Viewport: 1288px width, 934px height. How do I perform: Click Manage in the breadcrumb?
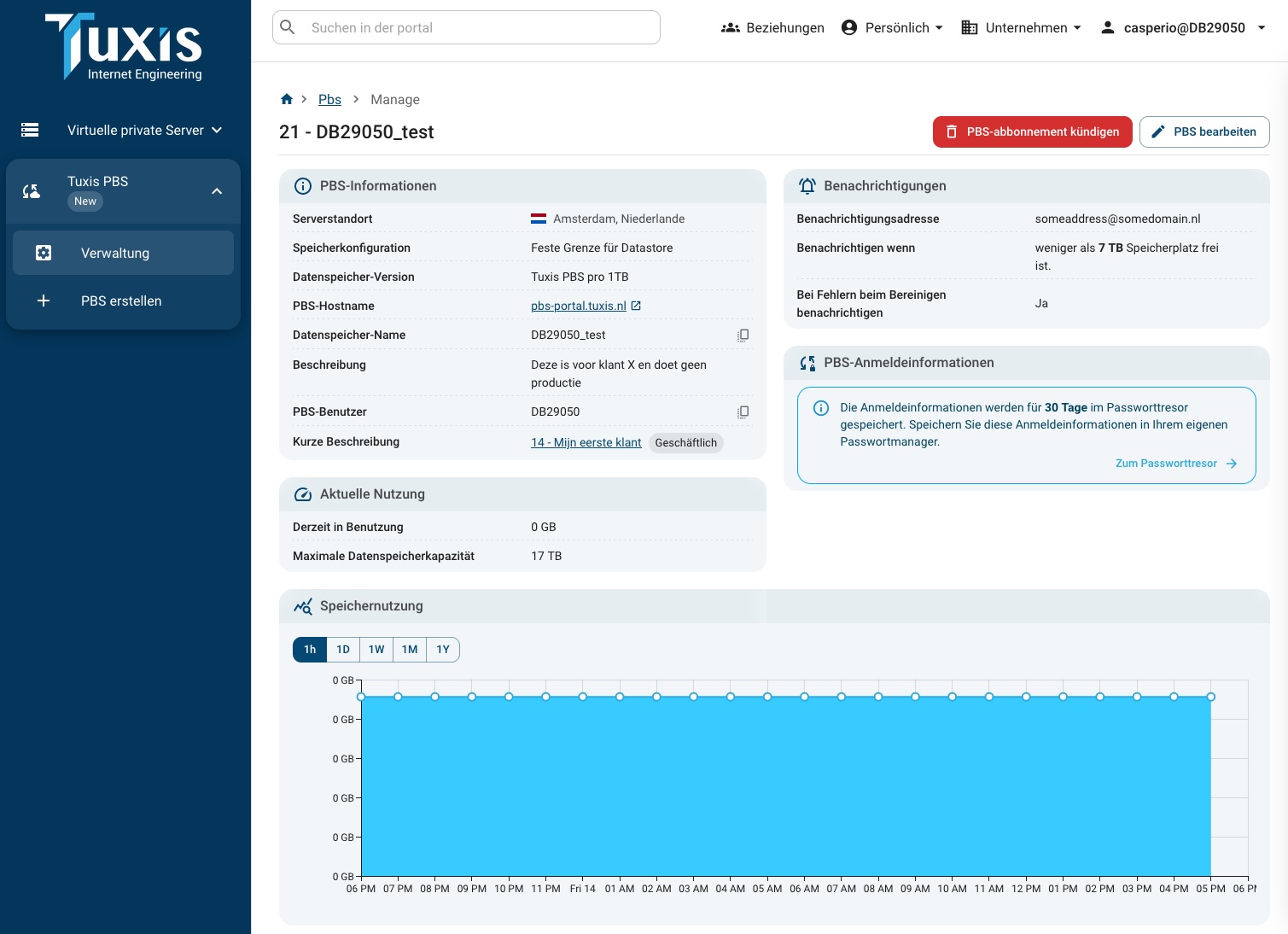(395, 99)
